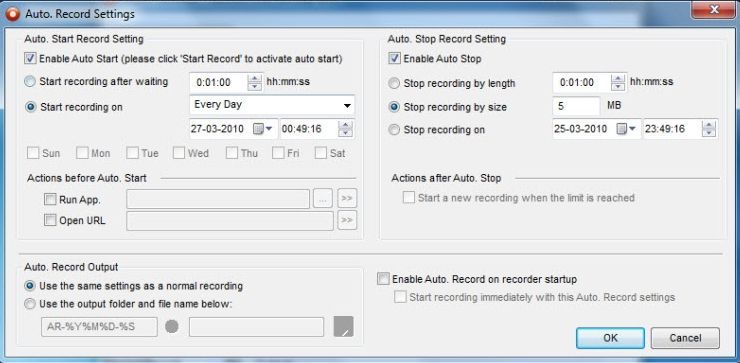740x363 pixels.
Task: Click the gray output folder browse button
Action: [x=344, y=327]
